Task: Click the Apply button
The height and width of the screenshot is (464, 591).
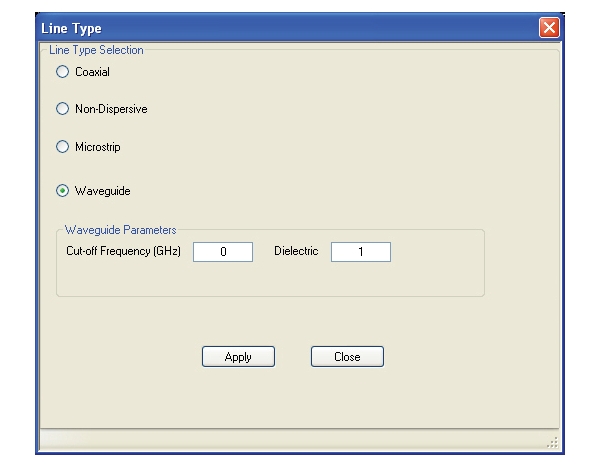Action: (238, 357)
